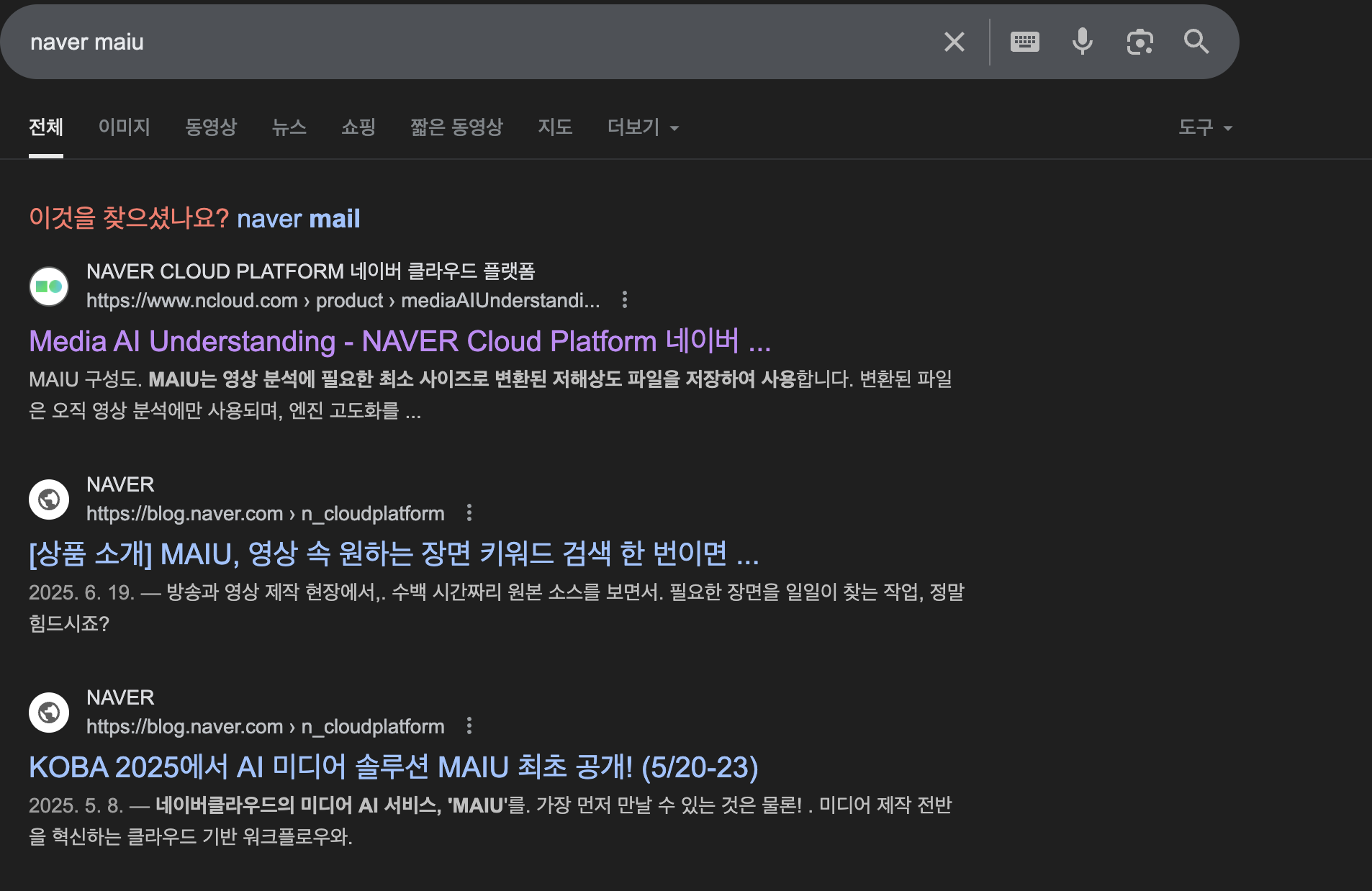This screenshot has height=891, width=1372.
Task: Open the on-screen keyboard input tool
Action: (x=1025, y=42)
